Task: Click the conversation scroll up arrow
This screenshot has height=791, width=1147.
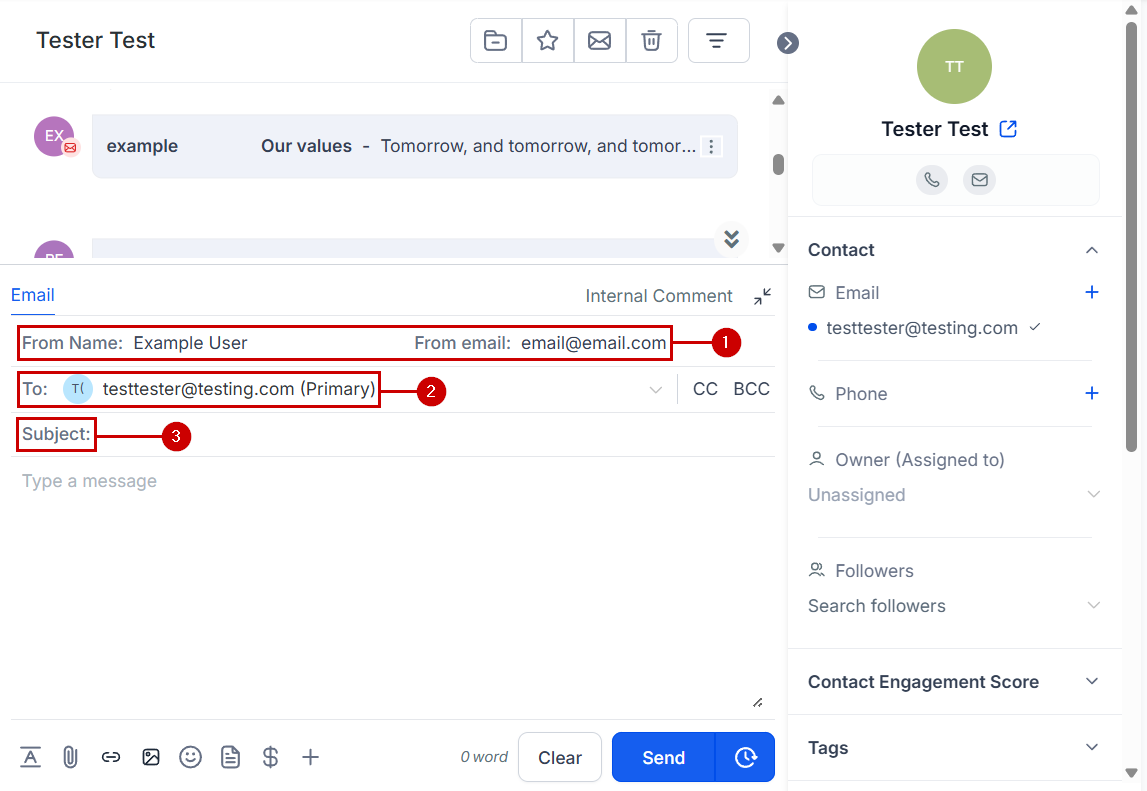Action: [778, 100]
